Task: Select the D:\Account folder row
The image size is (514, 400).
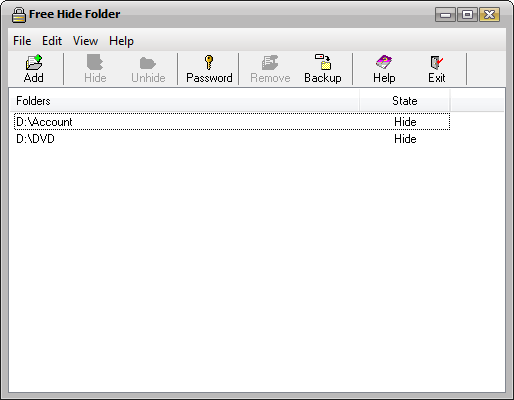Action: coord(232,122)
